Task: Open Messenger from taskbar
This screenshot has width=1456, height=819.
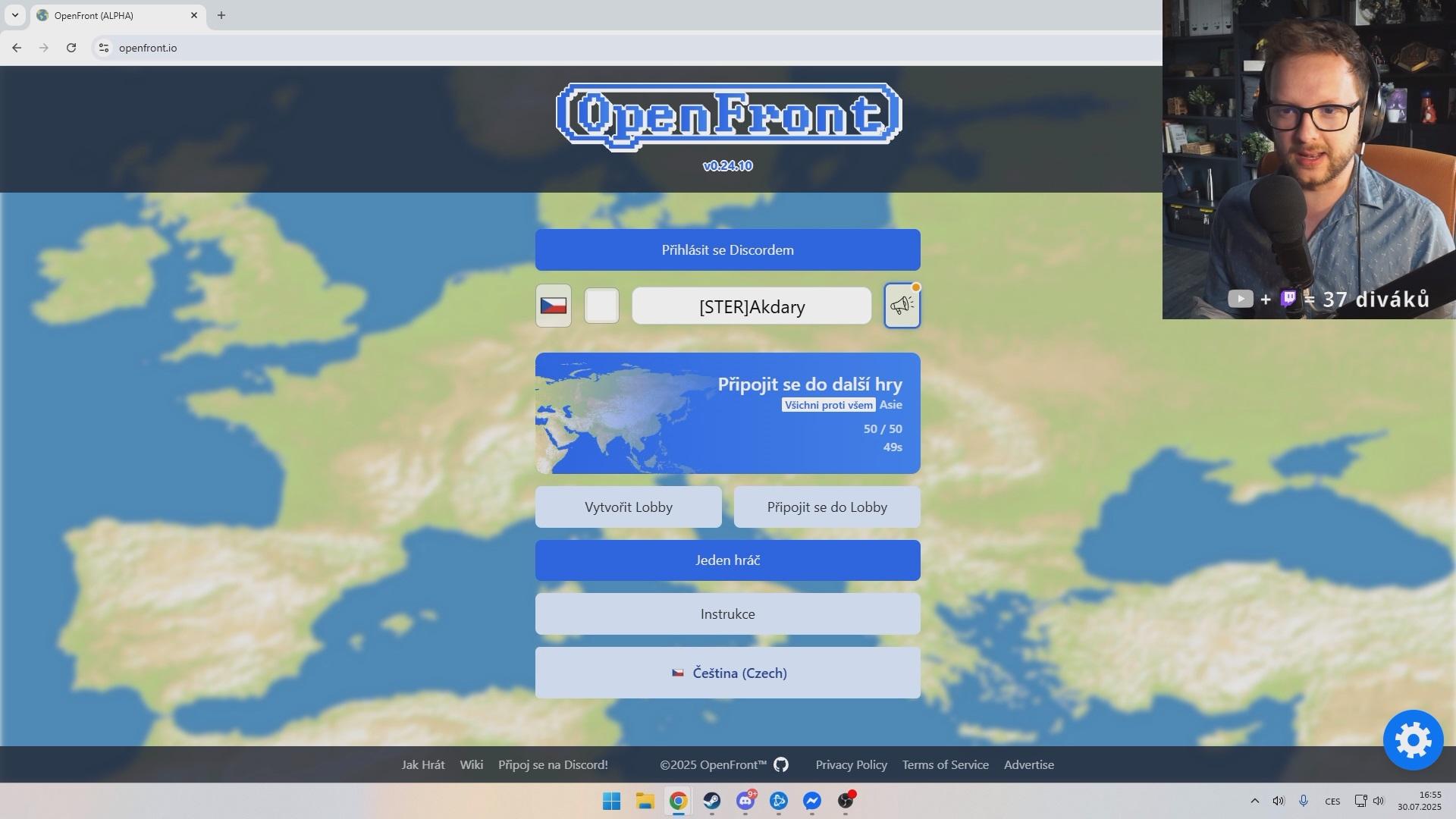Action: pos(812,801)
